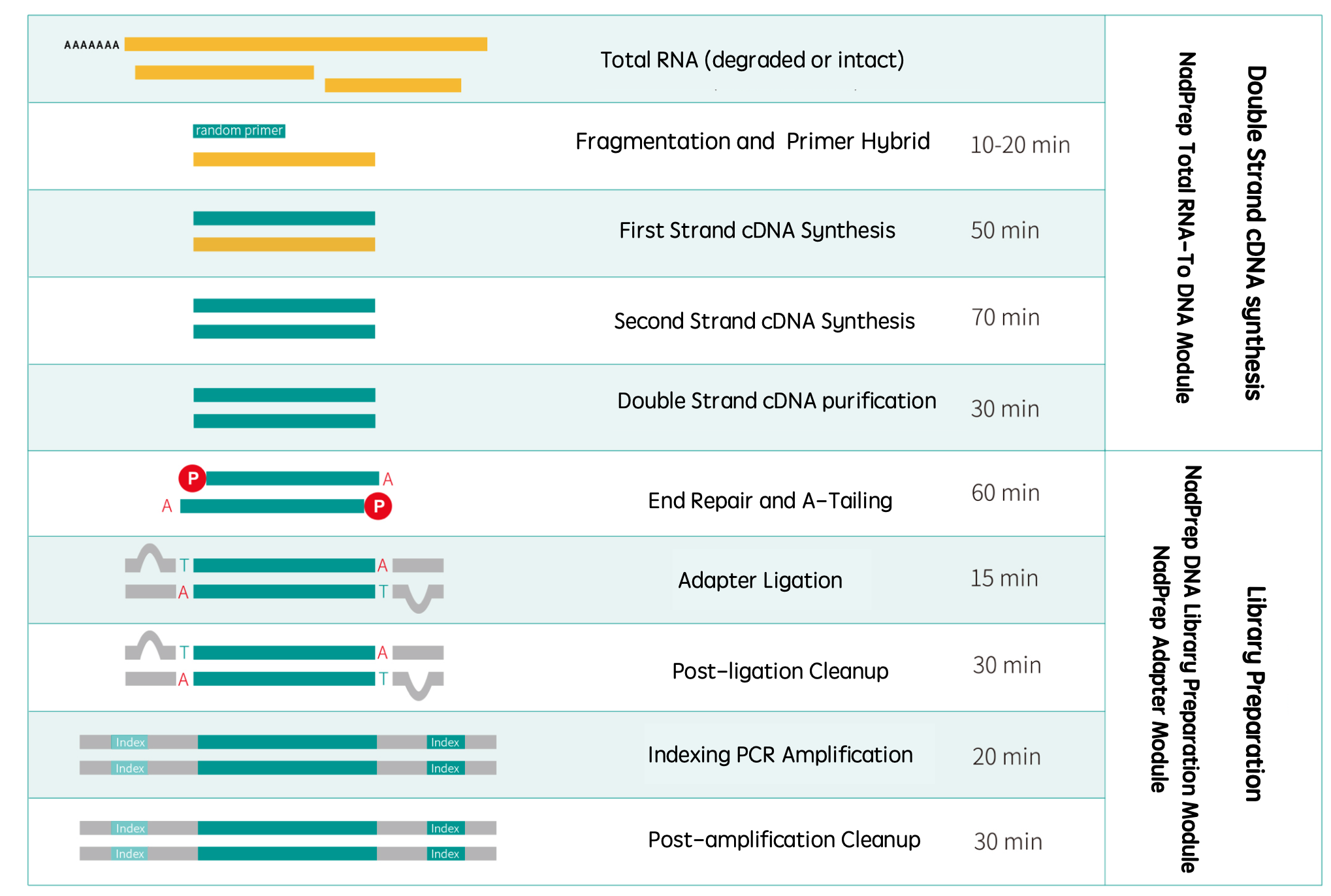Click the vertical "NadPrep Adapter Module" label
The image size is (1331, 896).
(x=1159, y=669)
